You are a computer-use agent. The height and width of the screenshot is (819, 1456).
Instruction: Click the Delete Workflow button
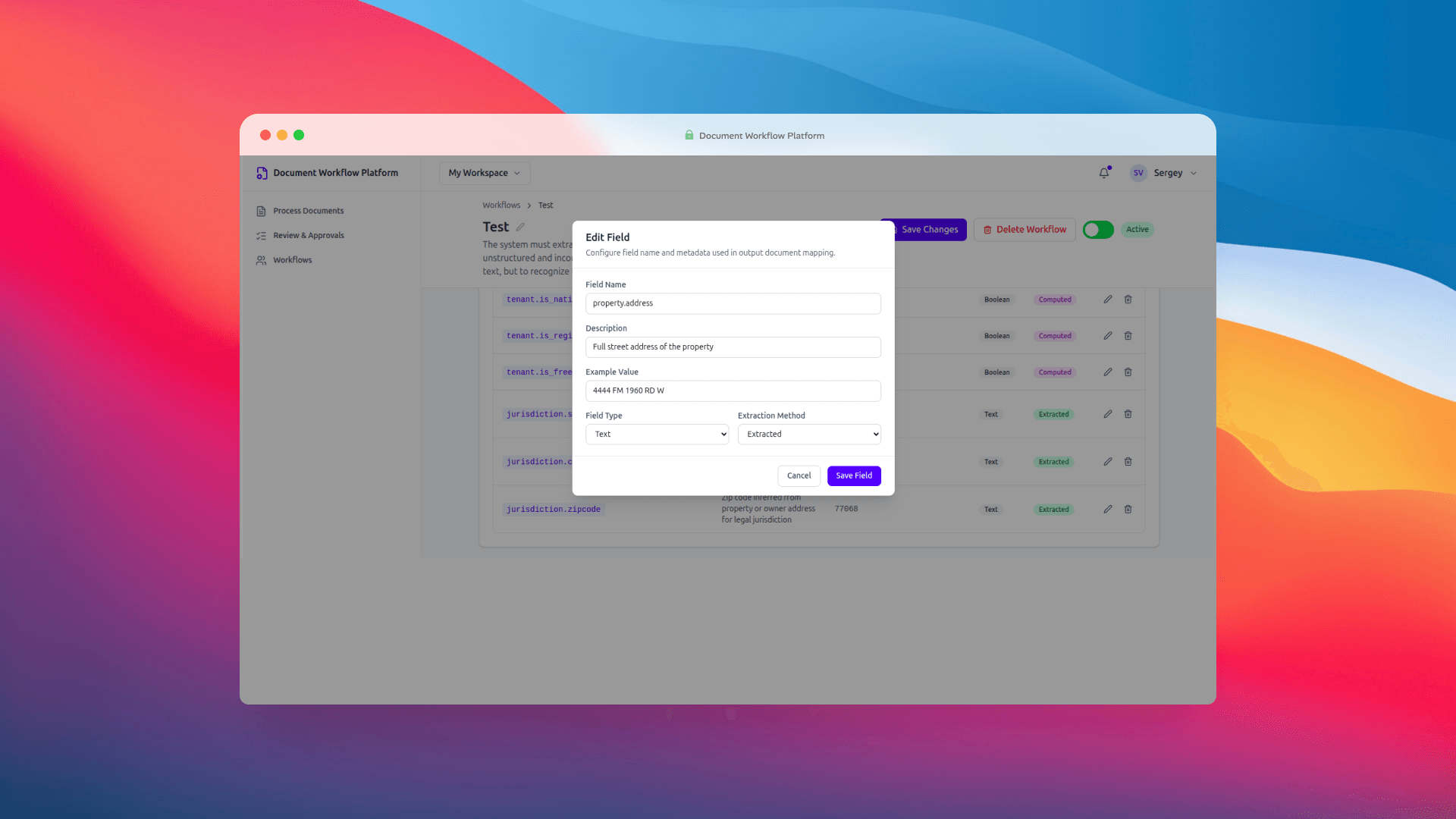tap(1025, 229)
